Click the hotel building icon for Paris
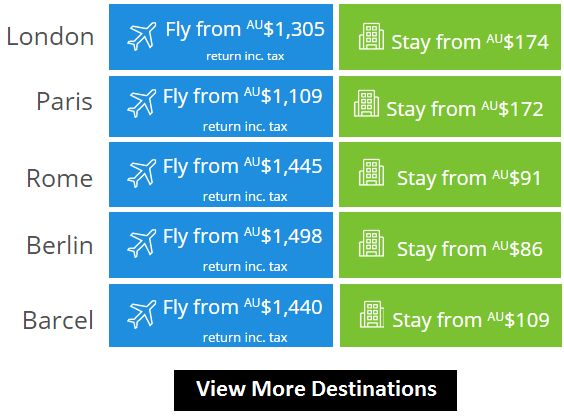Image resolution: width=564 pixels, height=416 pixels. coord(366,104)
